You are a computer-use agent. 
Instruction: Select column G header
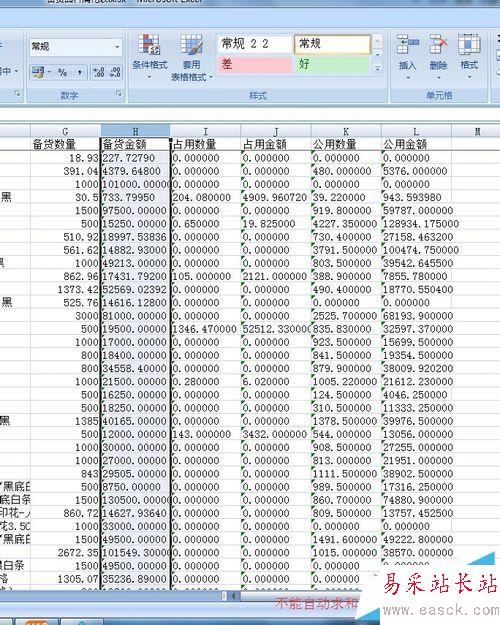click(65, 131)
